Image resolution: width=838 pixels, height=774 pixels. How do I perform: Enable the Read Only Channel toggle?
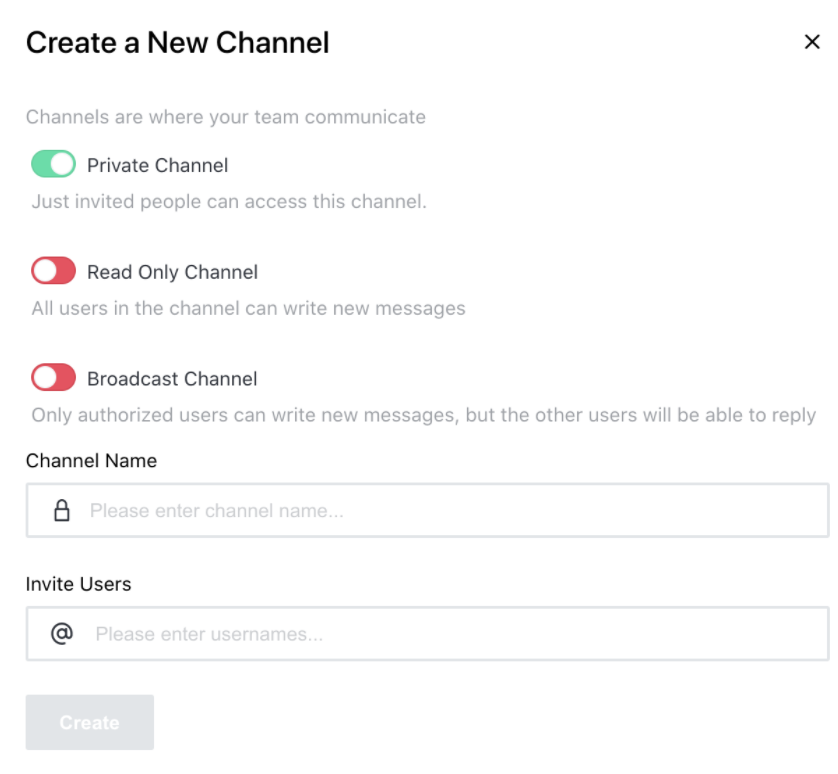tap(53, 271)
